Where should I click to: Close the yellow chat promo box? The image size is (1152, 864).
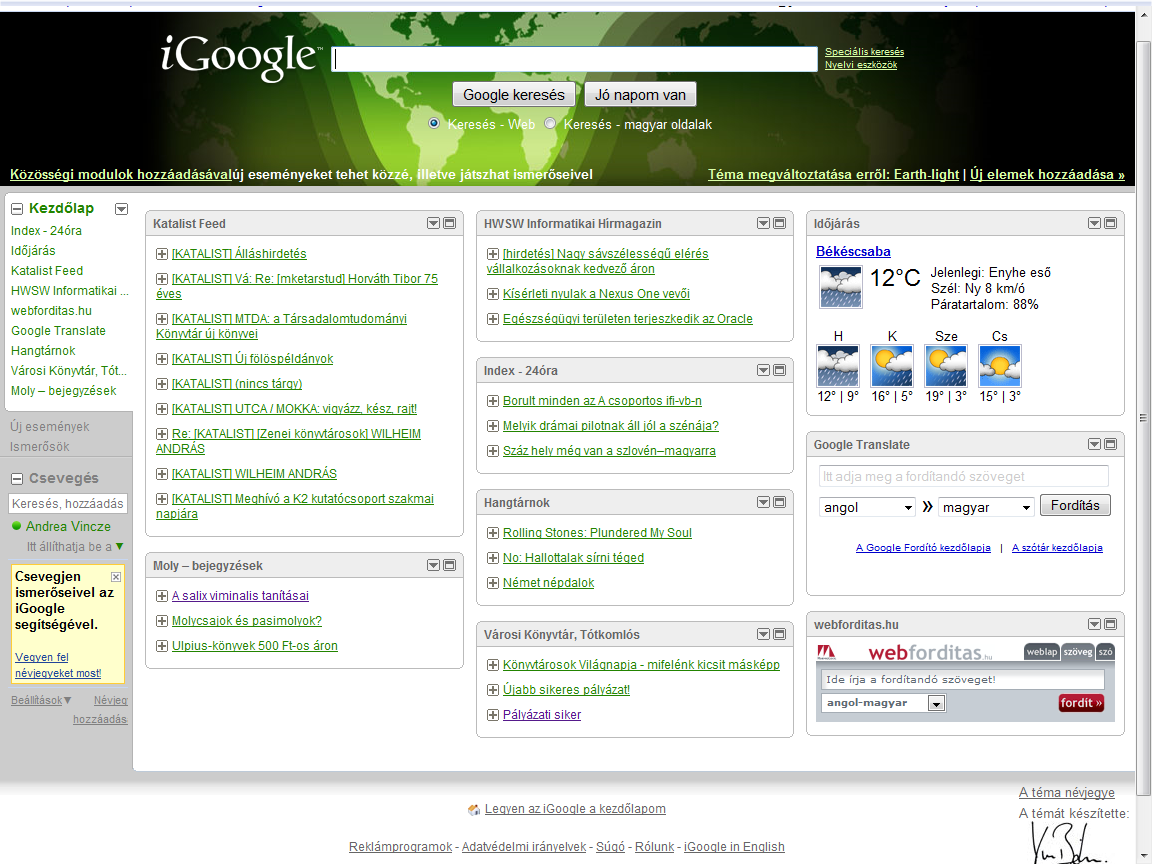115,577
